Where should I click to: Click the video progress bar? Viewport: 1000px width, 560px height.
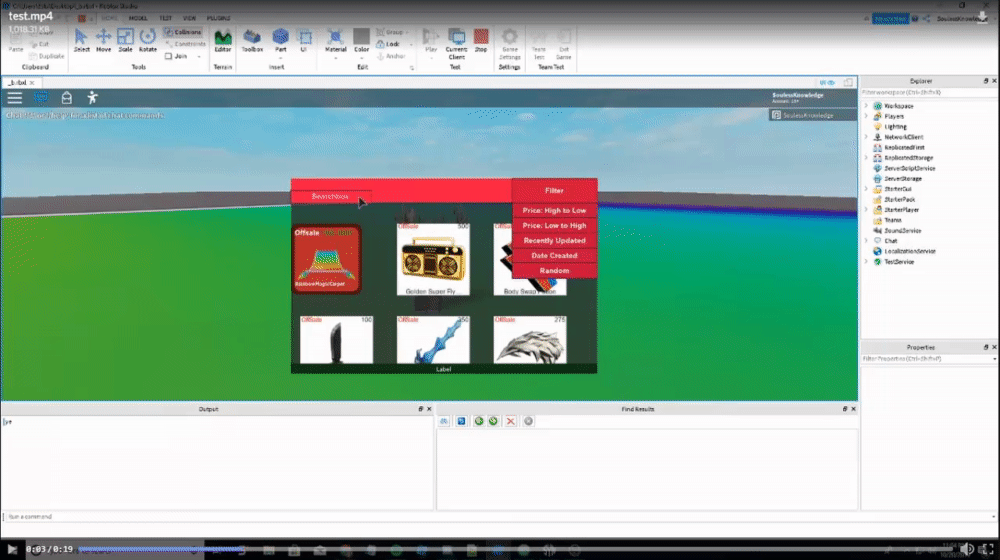point(515,549)
